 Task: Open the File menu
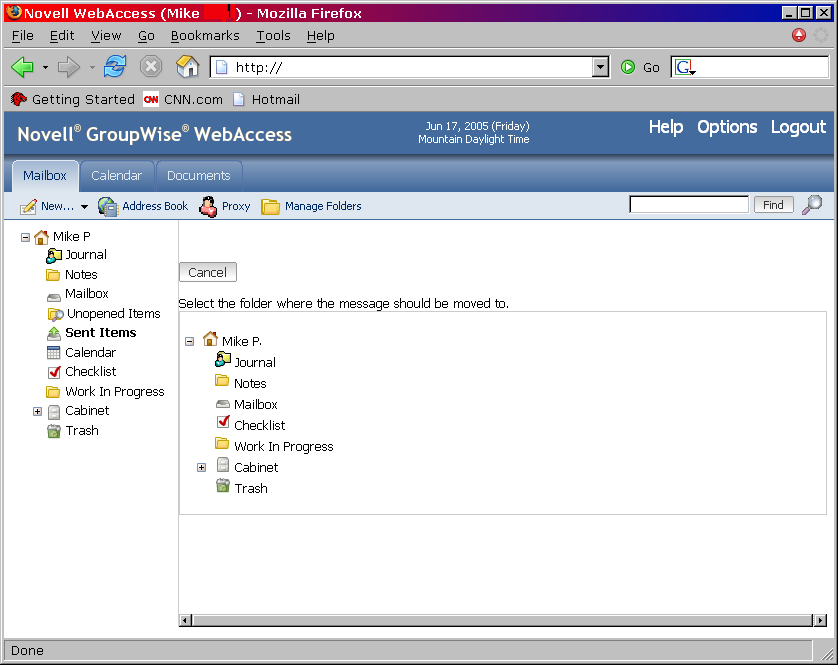[22, 36]
